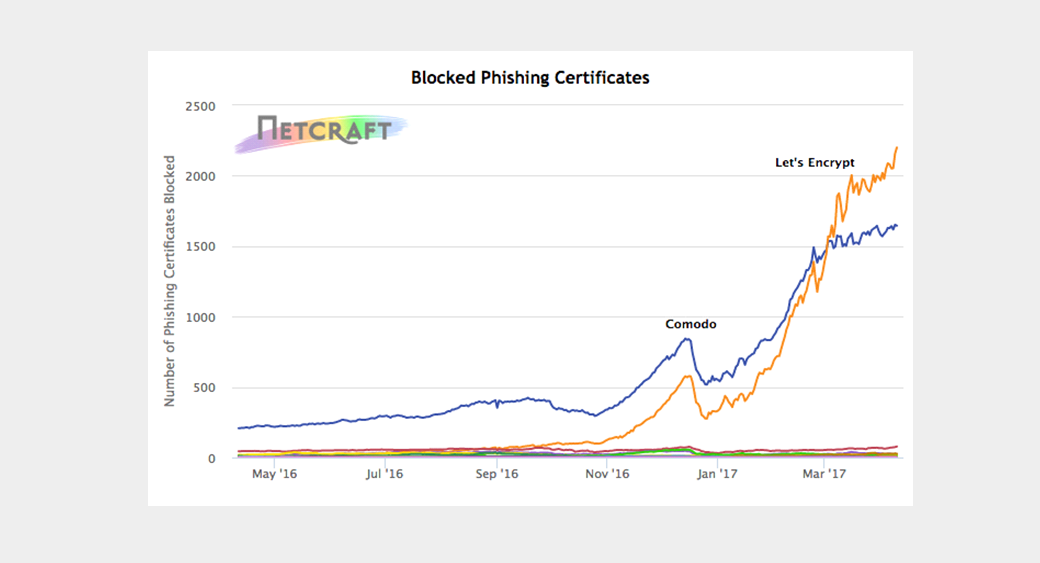
Task: Click the 2000 y-axis tick label
Action: tap(201, 176)
